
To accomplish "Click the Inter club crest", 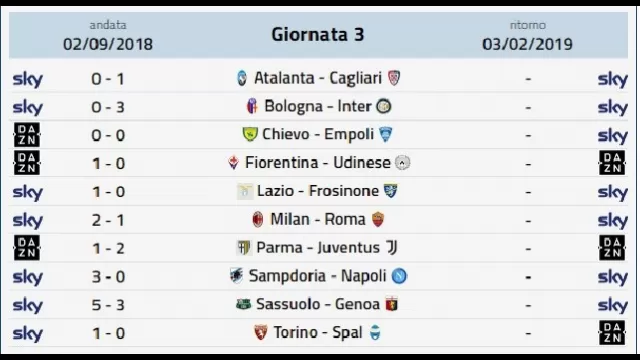I will coord(384,107).
